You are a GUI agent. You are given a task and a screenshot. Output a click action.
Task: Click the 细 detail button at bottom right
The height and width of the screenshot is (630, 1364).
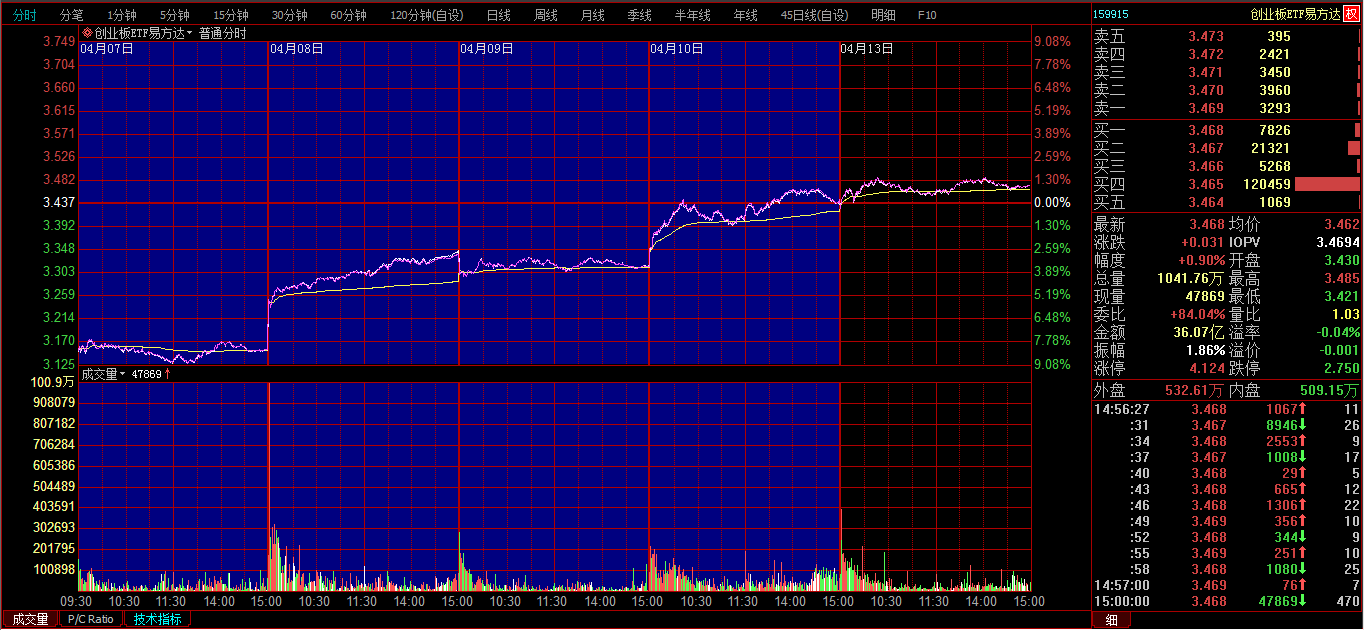point(1111,620)
